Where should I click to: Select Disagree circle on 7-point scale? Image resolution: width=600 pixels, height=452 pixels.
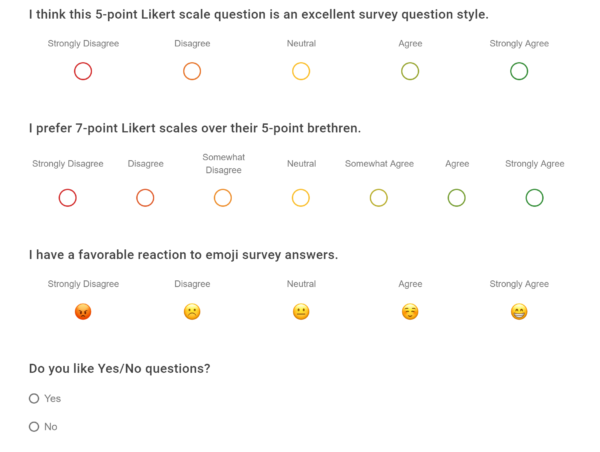(x=145, y=198)
